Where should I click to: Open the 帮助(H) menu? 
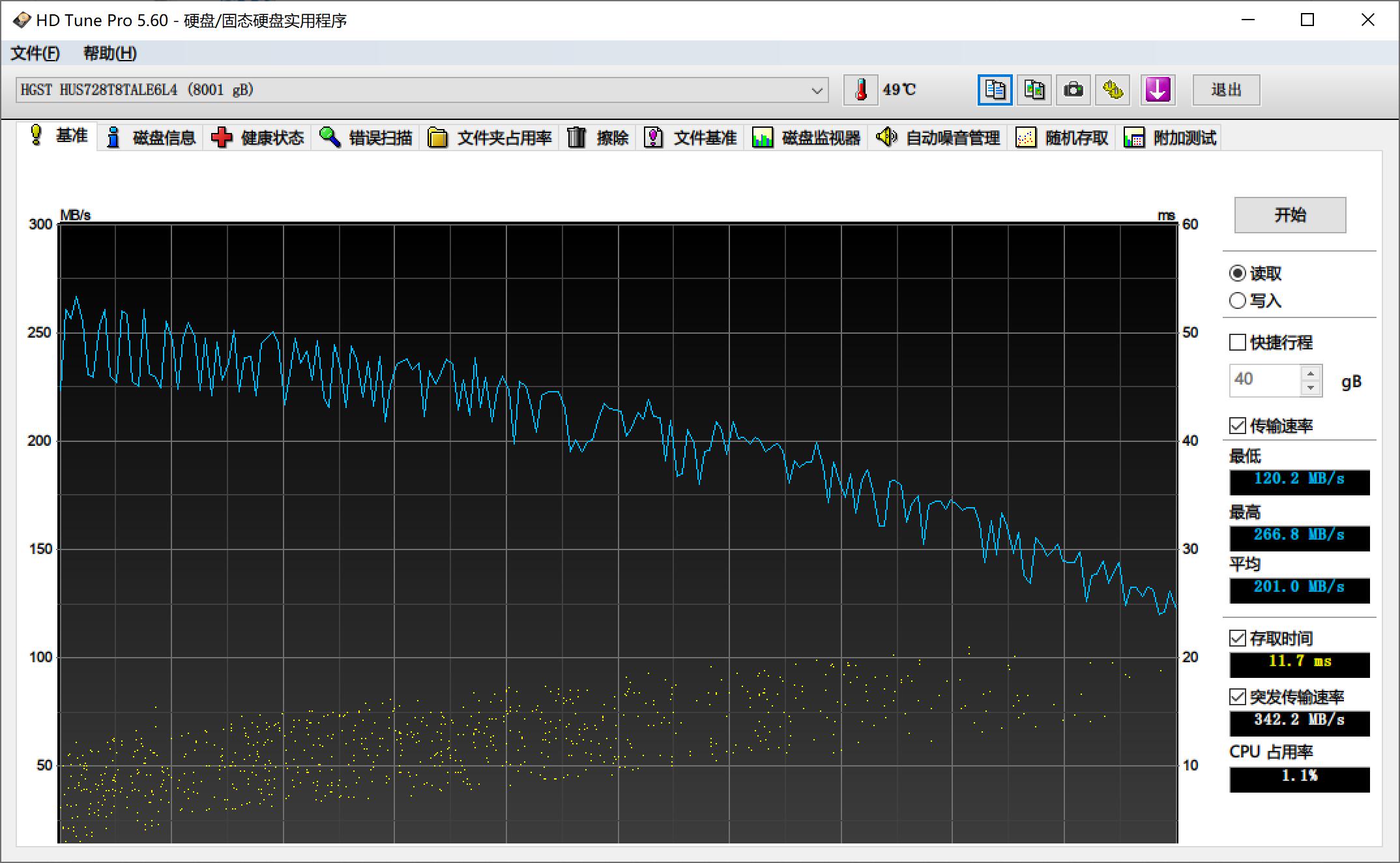(x=110, y=53)
